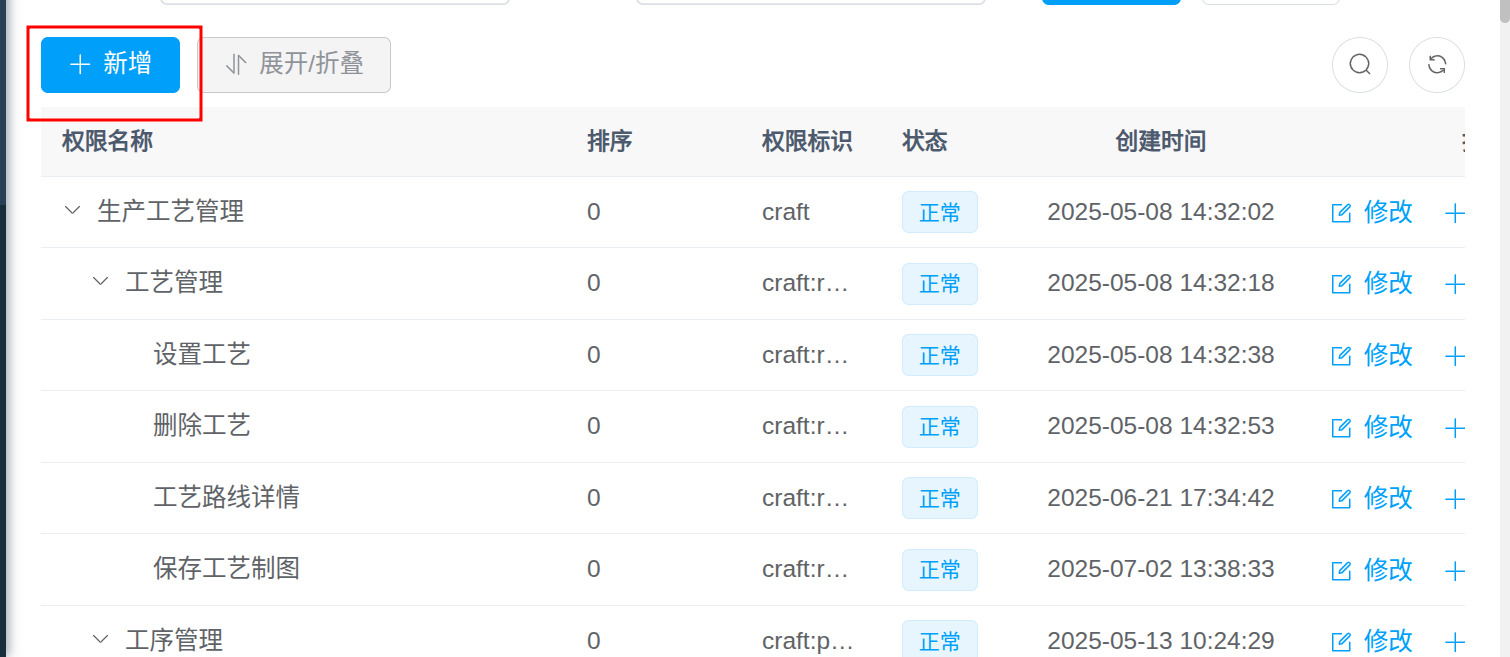
Task: Collapse the 生产工艺管理 tree node
Action: click(72, 211)
